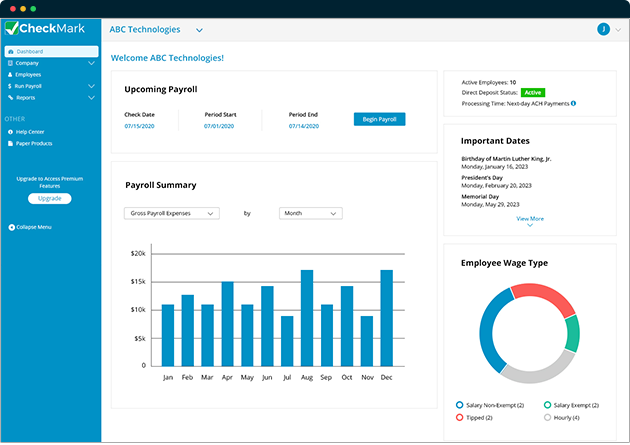The image size is (630, 445).
Task: Click the Upgrade button
Action: pyautogui.click(x=50, y=198)
